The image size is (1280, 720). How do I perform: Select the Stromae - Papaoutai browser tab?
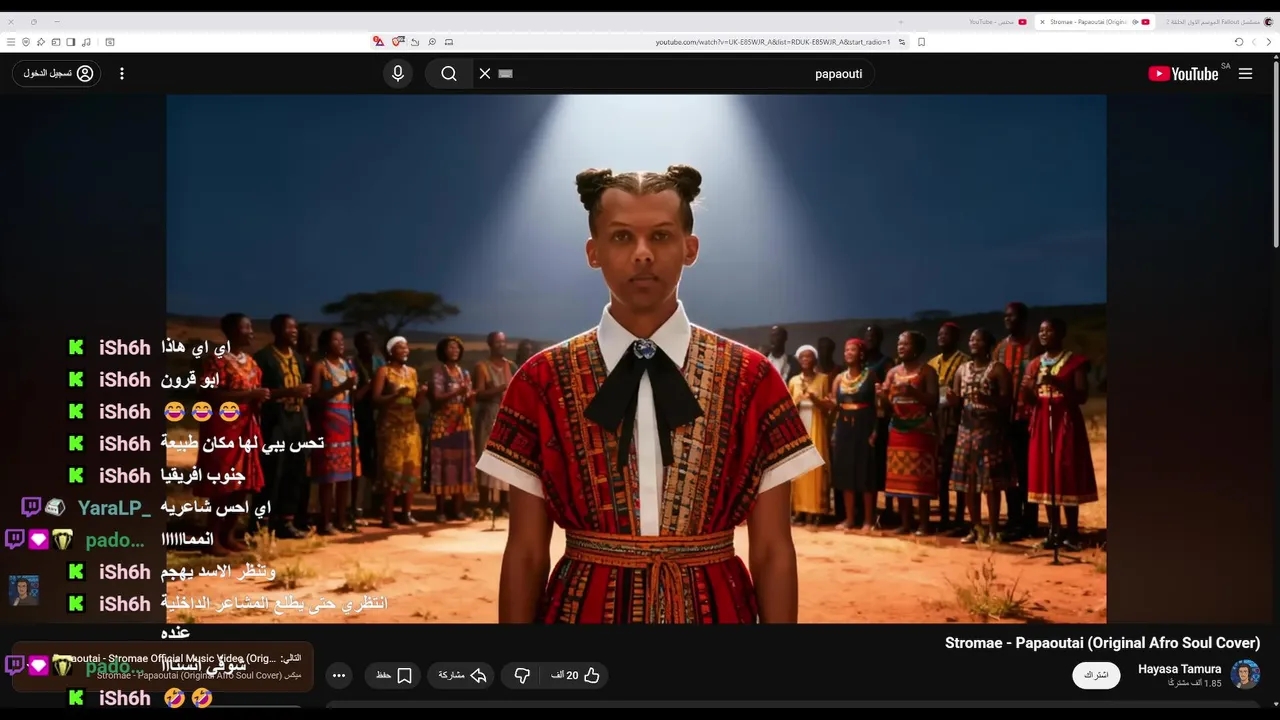click(x=1096, y=22)
